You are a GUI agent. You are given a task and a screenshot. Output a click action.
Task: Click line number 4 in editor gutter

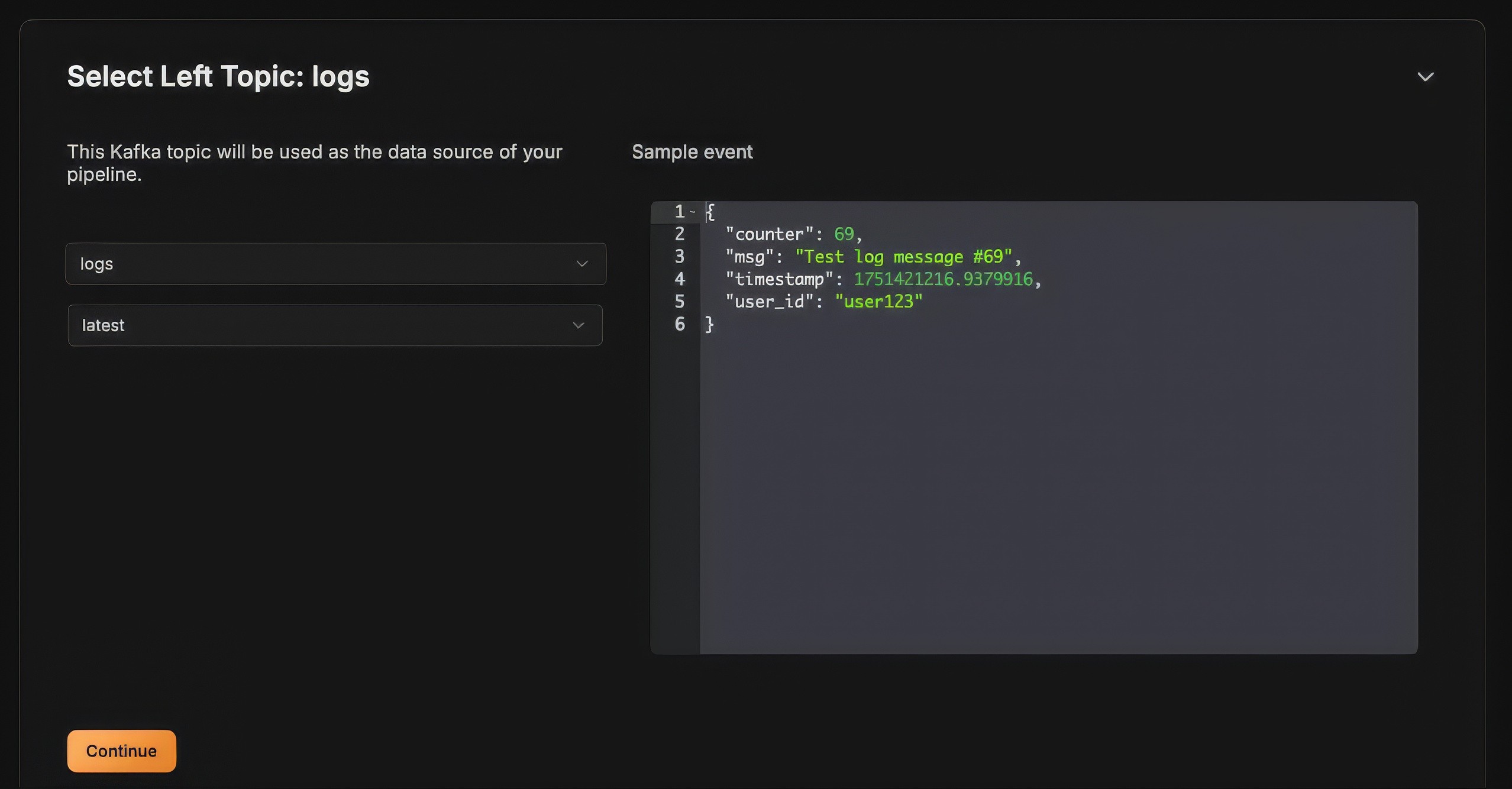(680, 279)
